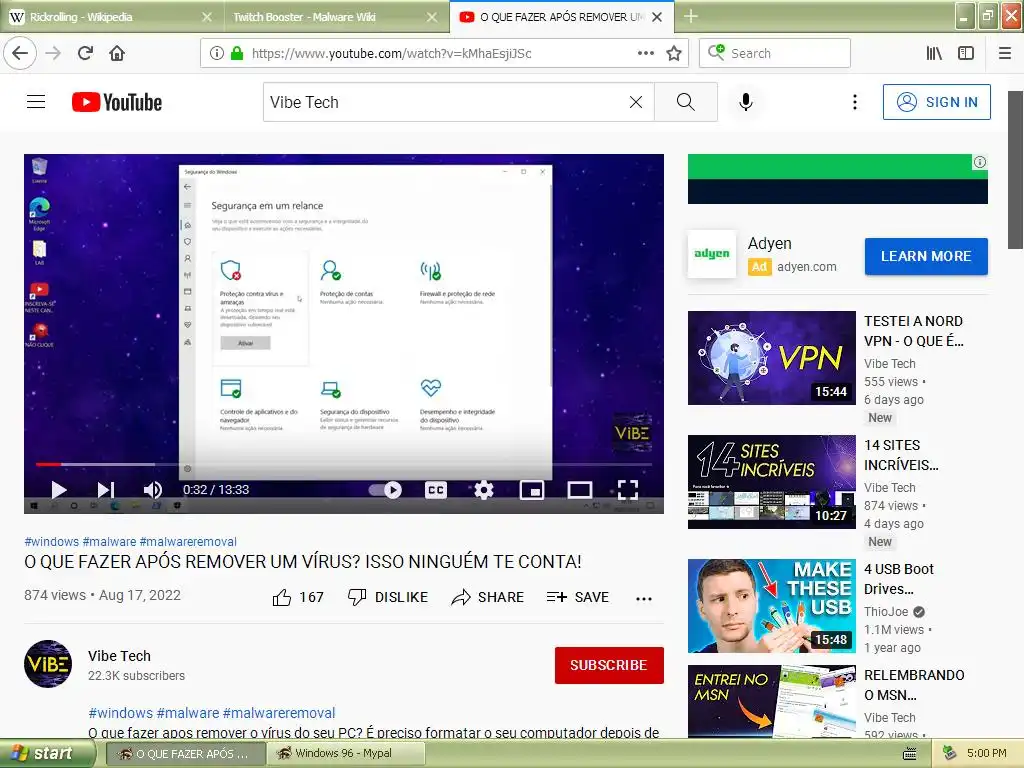Start voice search with microphone
The image size is (1024, 768).
[746, 102]
